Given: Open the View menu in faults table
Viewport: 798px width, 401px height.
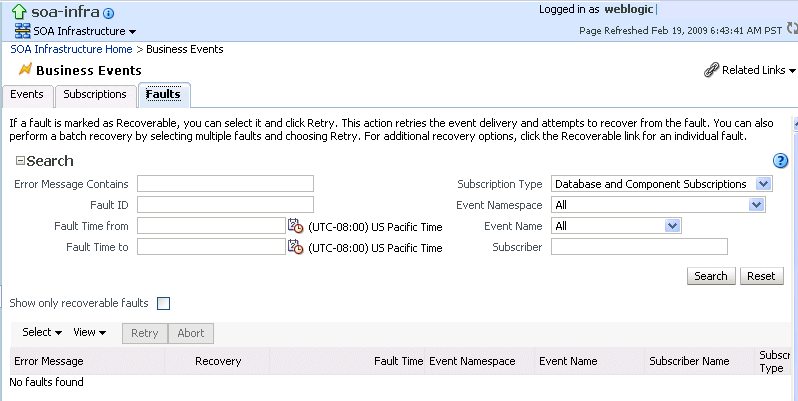Looking at the screenshot, I should pyautogui.click(x=90, y=332).
